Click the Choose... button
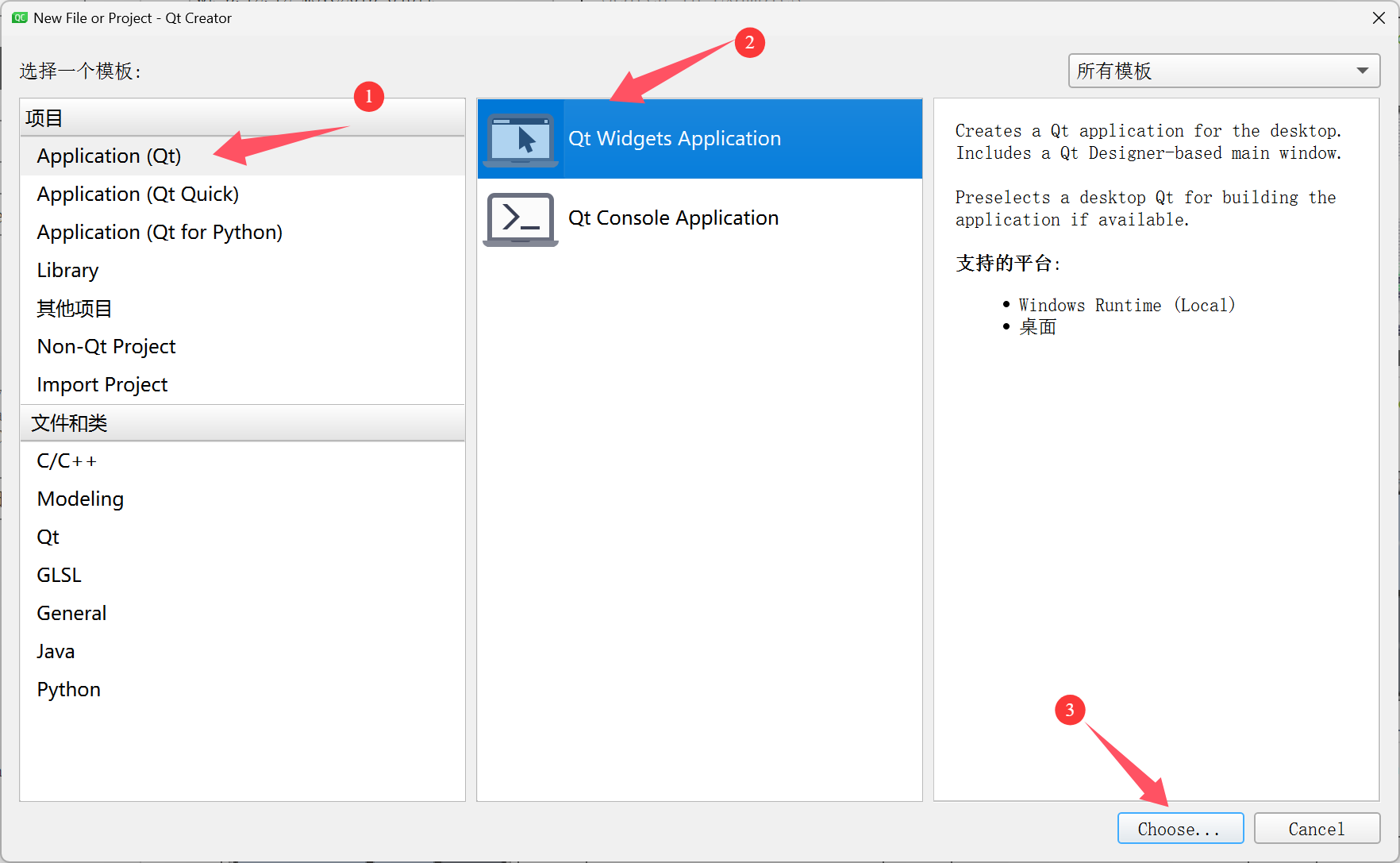 1180,828
